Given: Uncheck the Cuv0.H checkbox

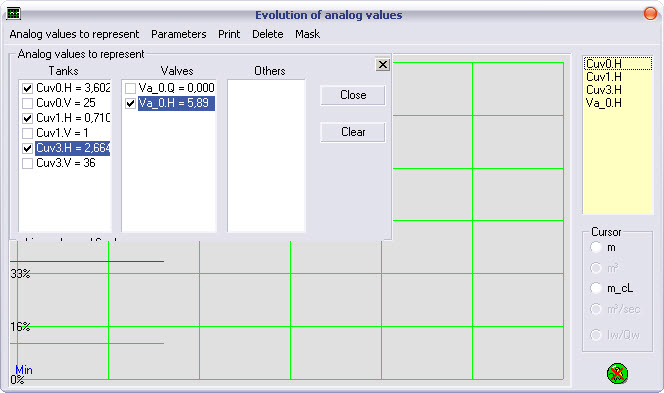Looking at the screenshot, I should coord(28,88).
